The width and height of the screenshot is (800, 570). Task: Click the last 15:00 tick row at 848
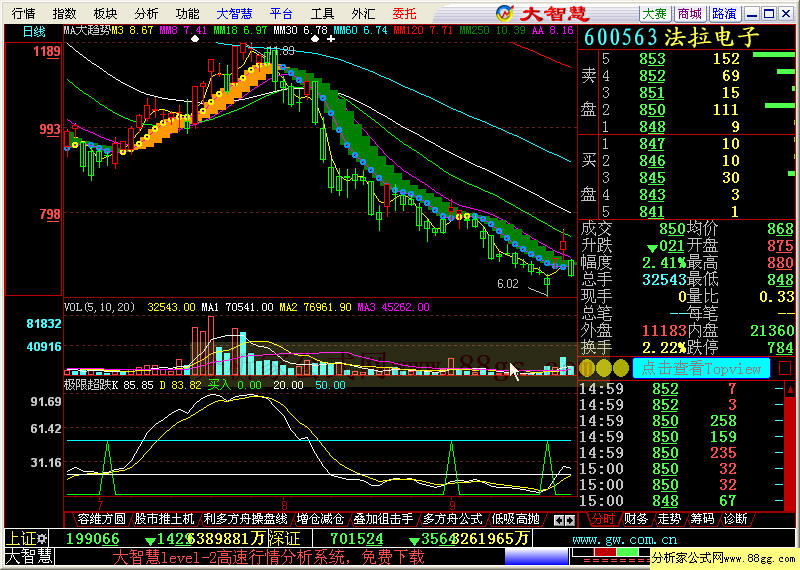pos(681,501)
